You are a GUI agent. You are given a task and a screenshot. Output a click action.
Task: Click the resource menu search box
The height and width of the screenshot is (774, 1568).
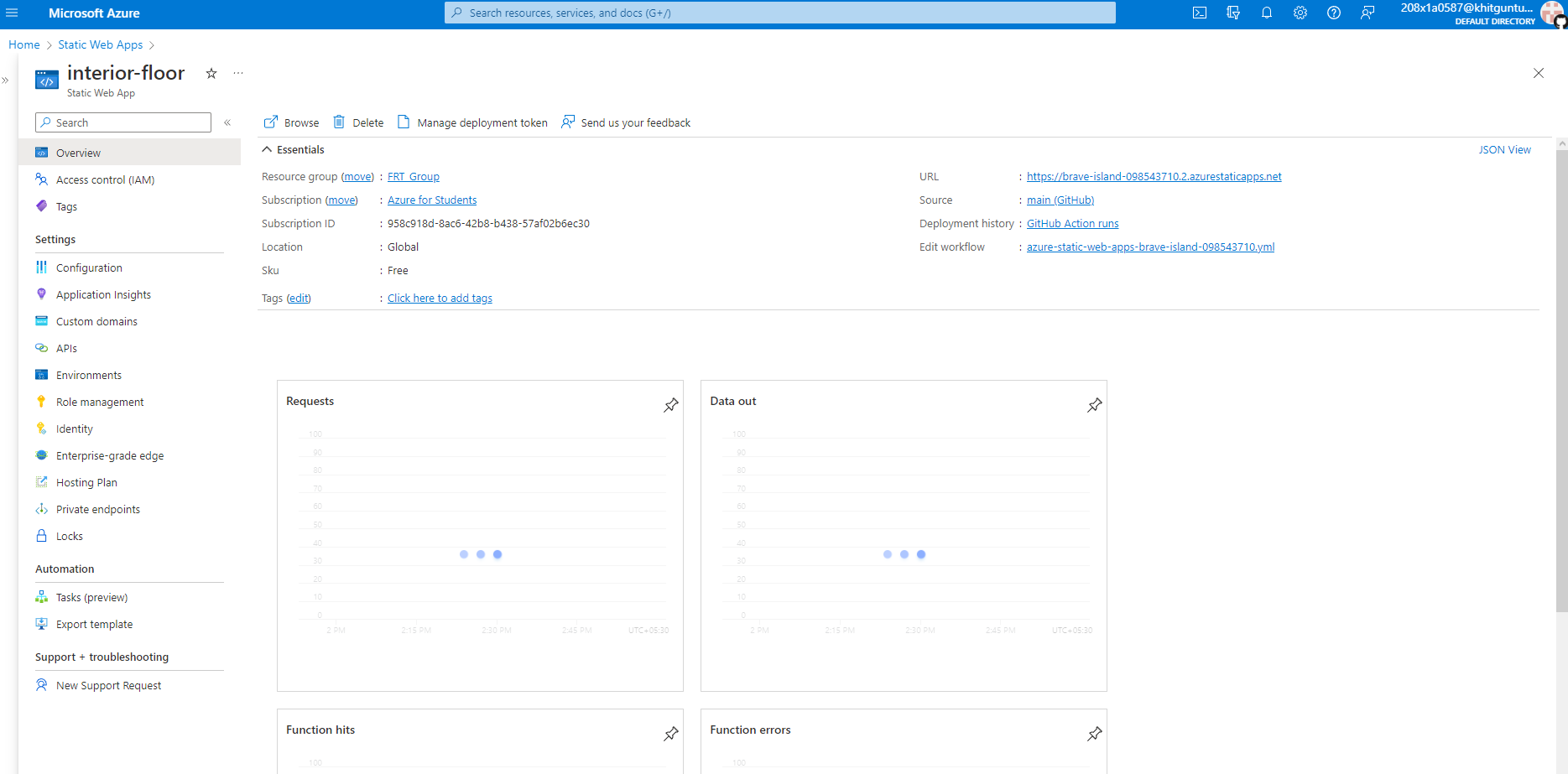(x=122, y=122)
